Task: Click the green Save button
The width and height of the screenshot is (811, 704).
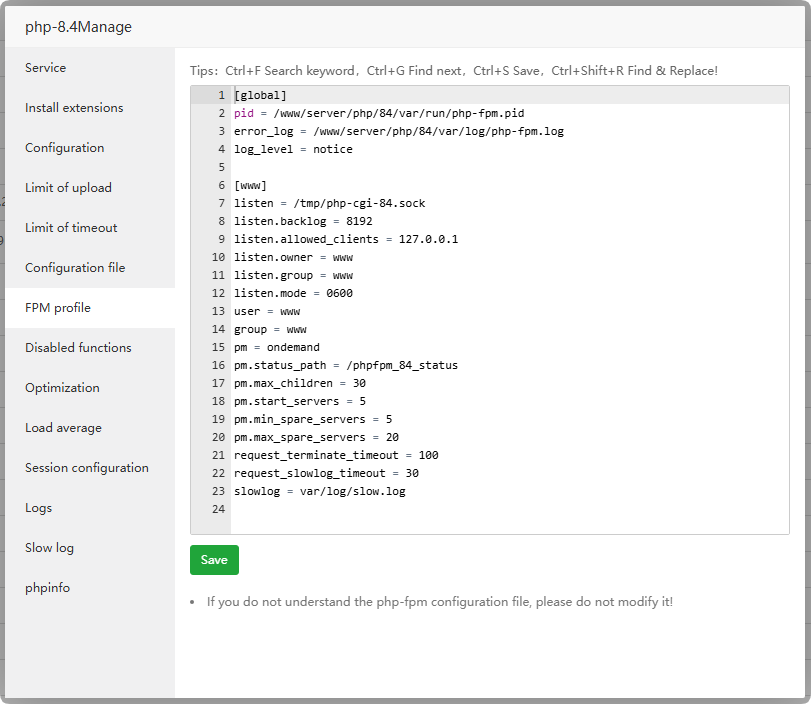Action: tap(214, 560)
